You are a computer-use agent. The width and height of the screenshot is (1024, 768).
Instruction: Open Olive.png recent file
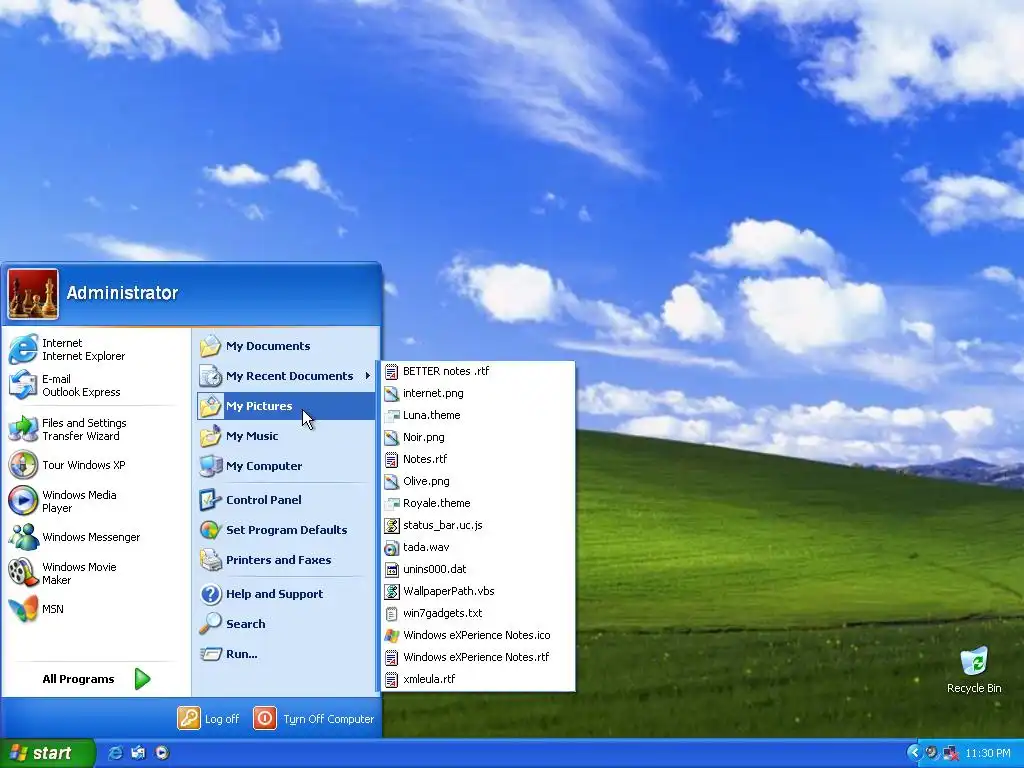click(x=478, y=481)
